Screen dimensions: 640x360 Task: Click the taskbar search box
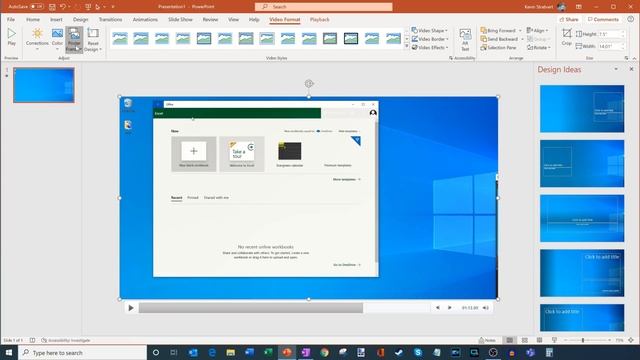(82, 352)
